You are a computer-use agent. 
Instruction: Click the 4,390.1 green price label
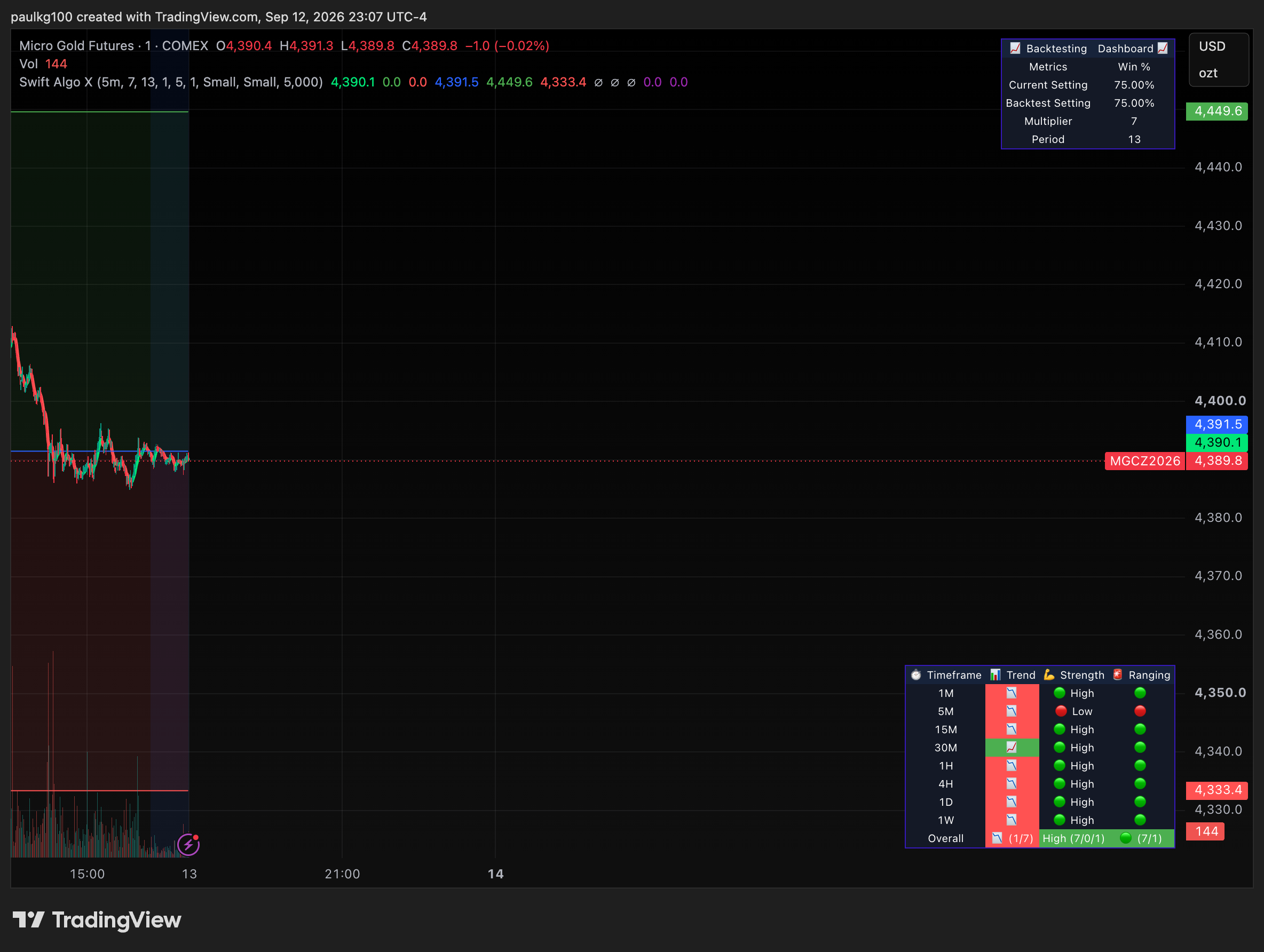point(1217,442)
